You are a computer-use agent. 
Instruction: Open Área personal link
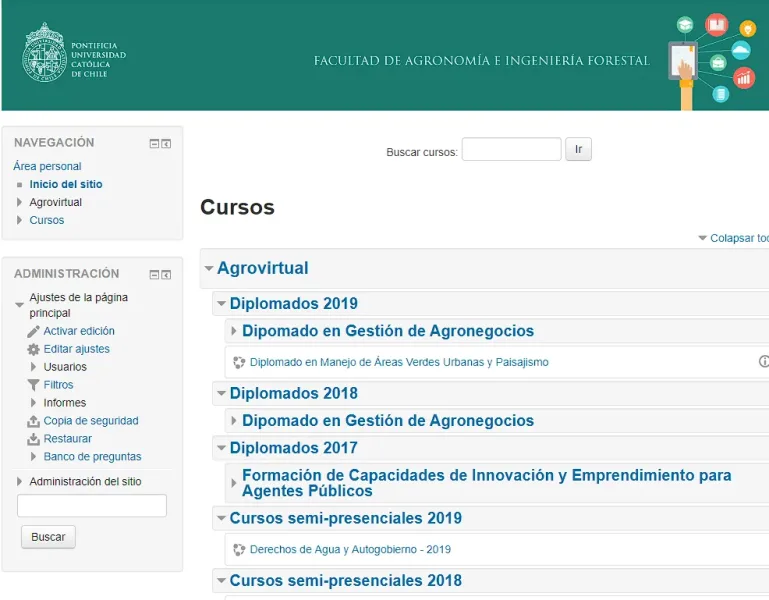tap(47, 166)
